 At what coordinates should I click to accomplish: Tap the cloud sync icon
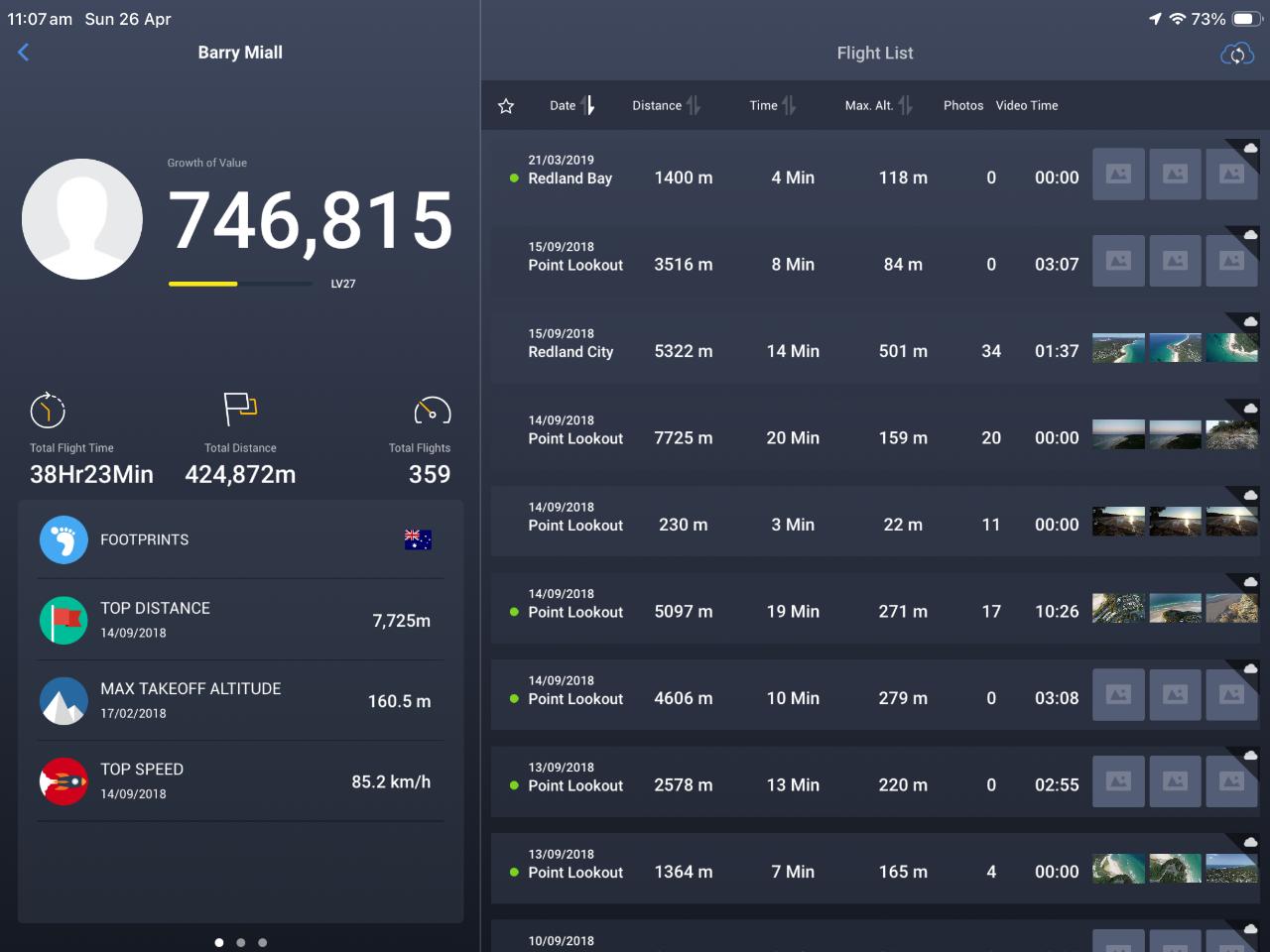click(x=1236, y=54)
